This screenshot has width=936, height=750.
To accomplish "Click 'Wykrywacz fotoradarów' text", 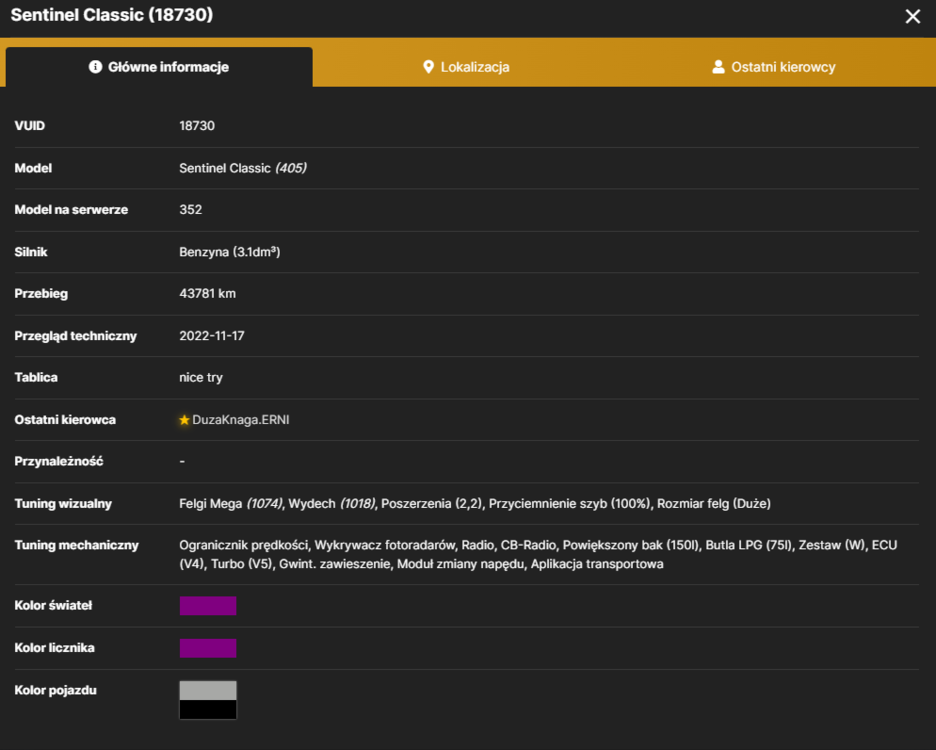I will coord(384,545).
